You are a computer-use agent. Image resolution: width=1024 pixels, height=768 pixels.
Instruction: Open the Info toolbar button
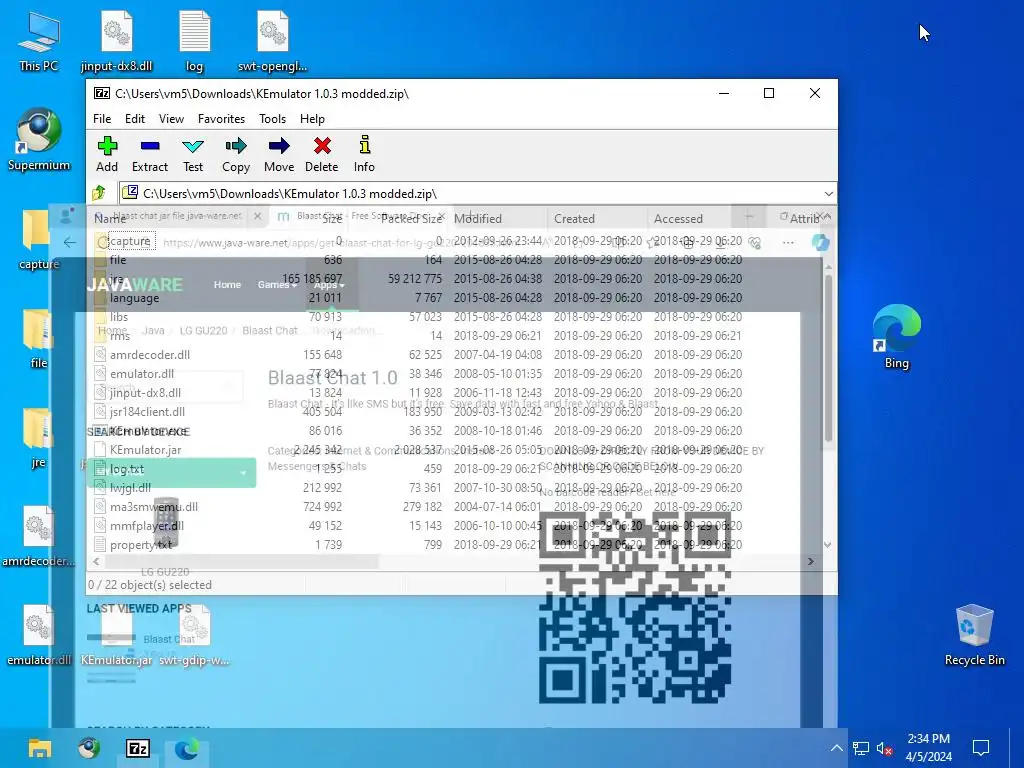tap(364, 155)
